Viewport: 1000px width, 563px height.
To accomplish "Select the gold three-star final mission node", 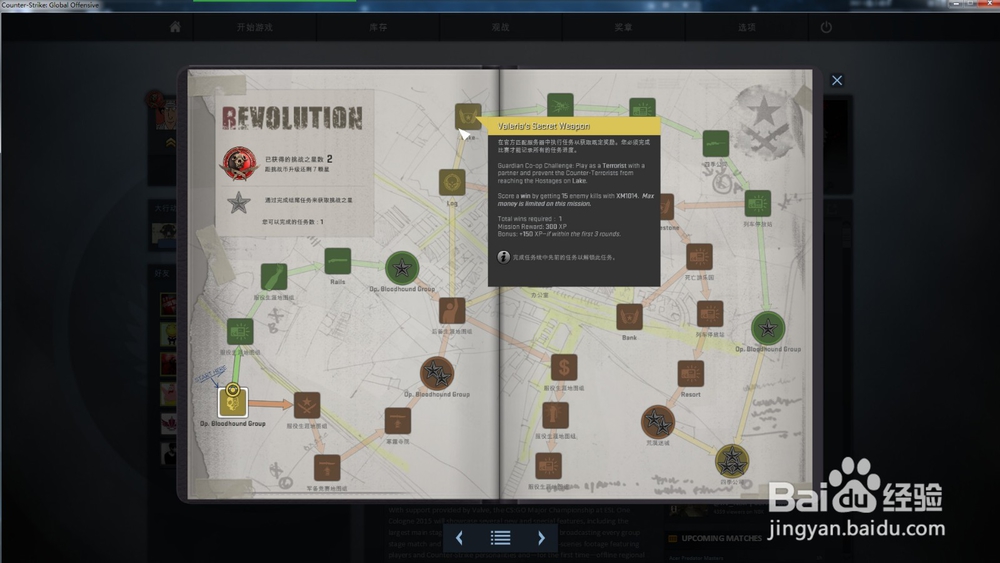I will pyautogui.click(x=732, y=461).
